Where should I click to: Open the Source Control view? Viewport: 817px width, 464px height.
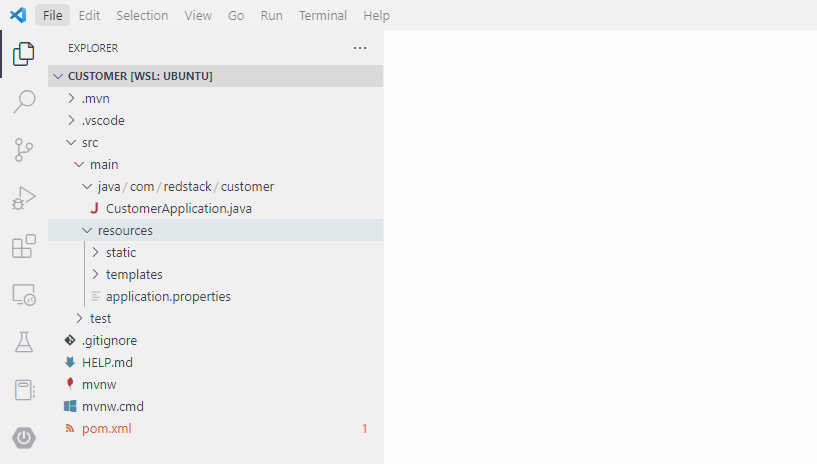(24, 150)
